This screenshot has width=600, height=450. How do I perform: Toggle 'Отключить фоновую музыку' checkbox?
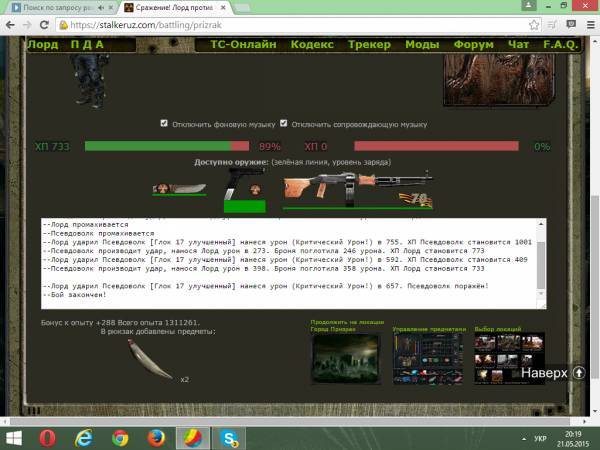165,124
